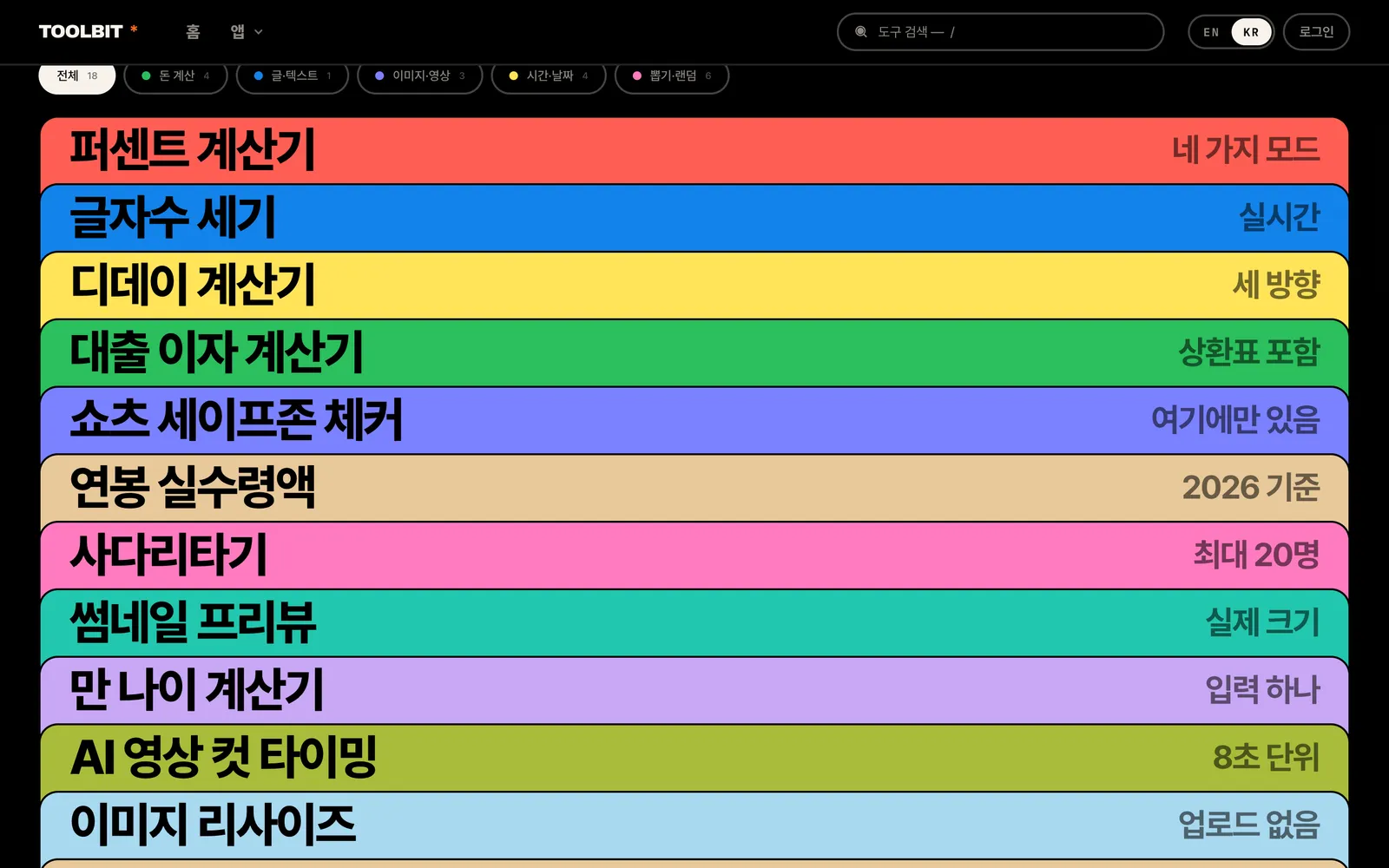The width and height of the screenshot is (1389, 868).
Task: Open the 사다리타기 tool
Action: point(694,556)
